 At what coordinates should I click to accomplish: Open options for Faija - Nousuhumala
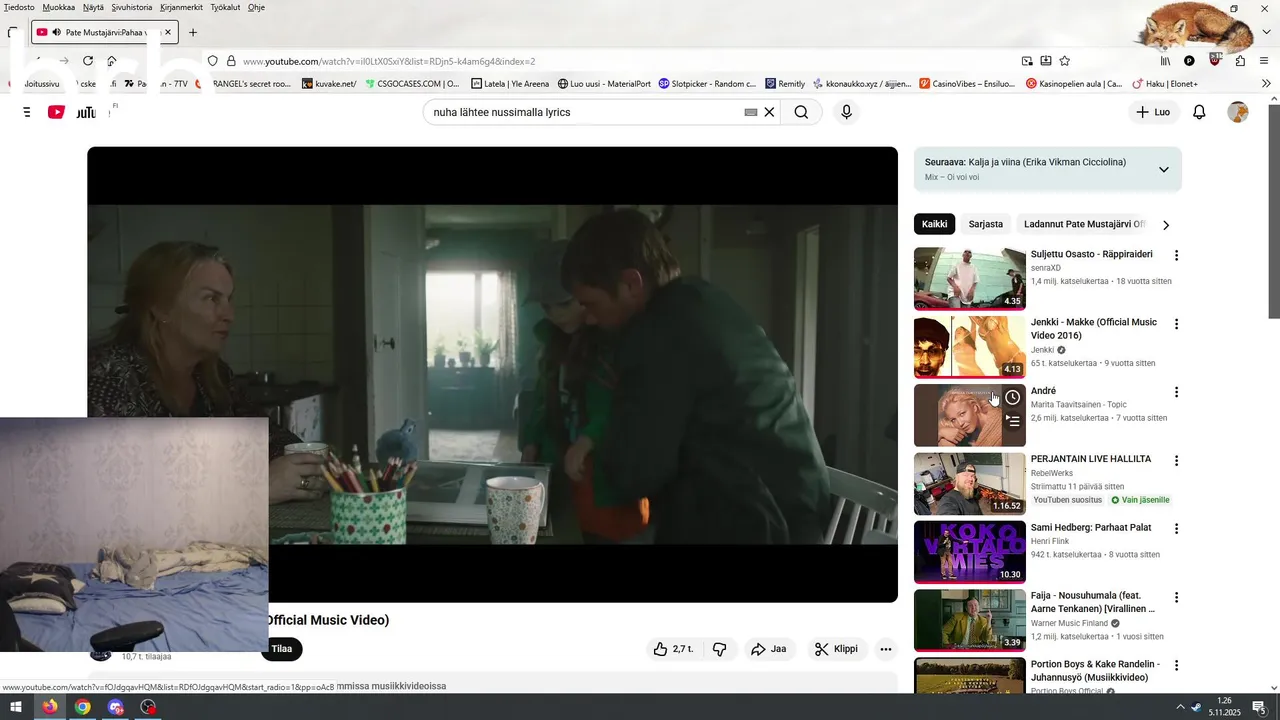(x=1176, y=598)
